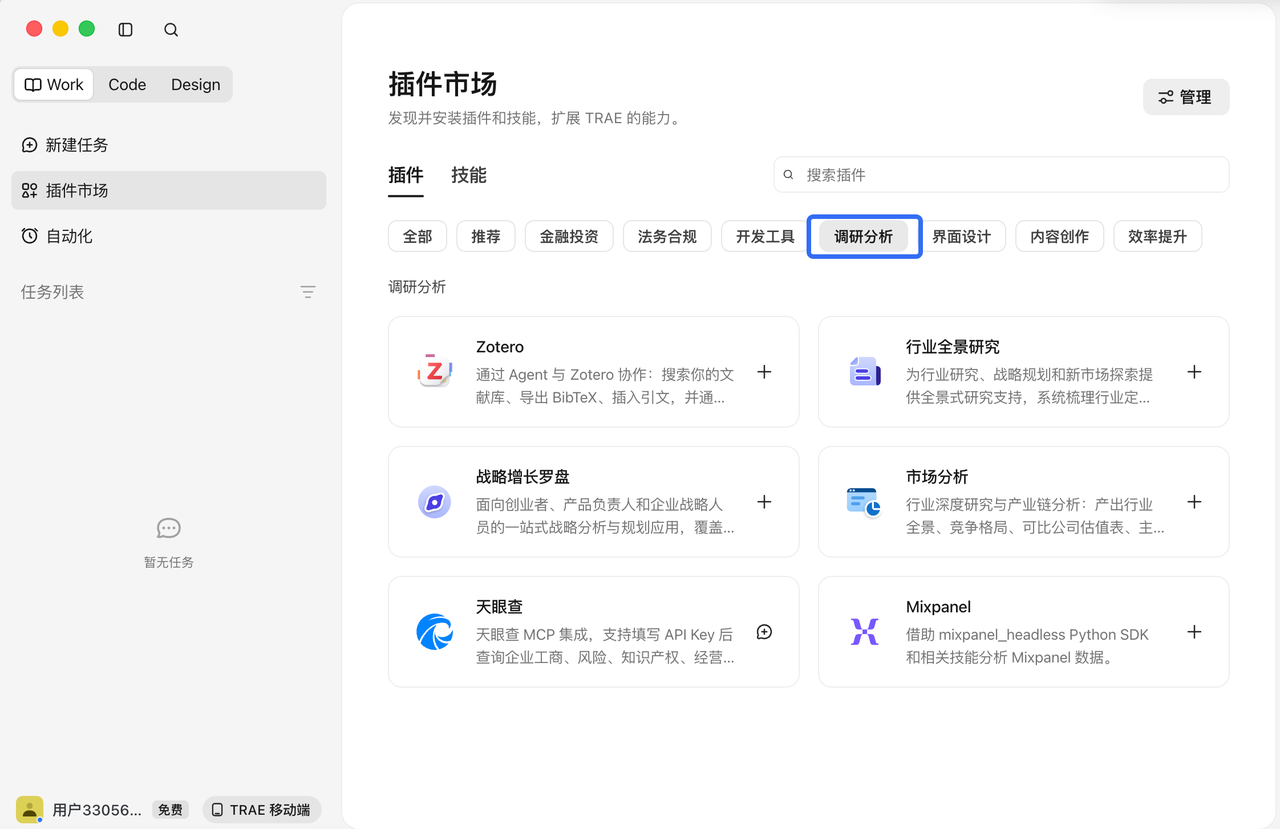
Task: Click the 天眼查 plugin title
Action: pos(499,607)
